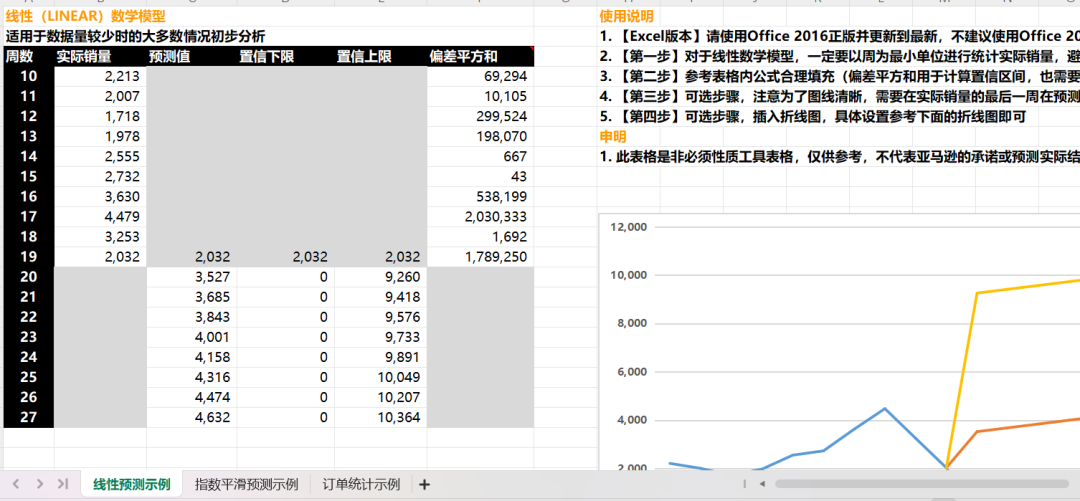Click the 申明 heading cell

pyautogui.click(x=612, y=136)
